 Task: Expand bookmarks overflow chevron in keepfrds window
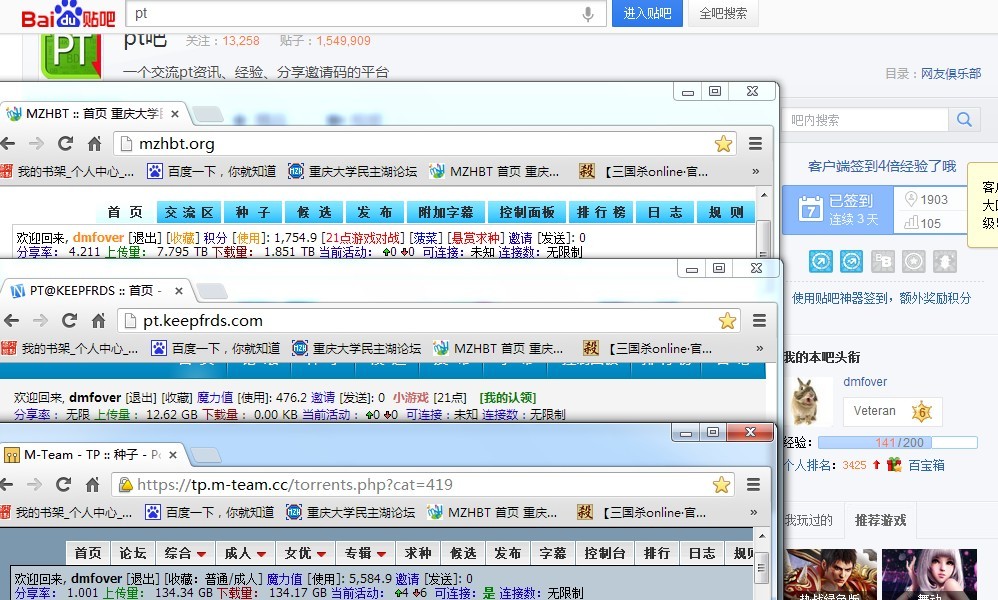(759, 348)
